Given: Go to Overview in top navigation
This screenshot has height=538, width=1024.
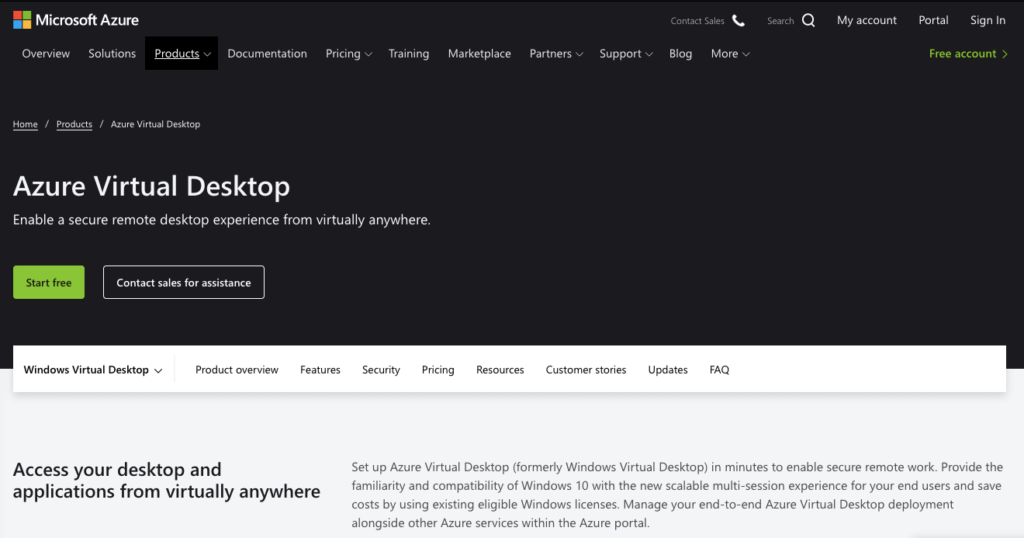Looking at the screenshot, I should pyautogui.click(x=46, y=54).
